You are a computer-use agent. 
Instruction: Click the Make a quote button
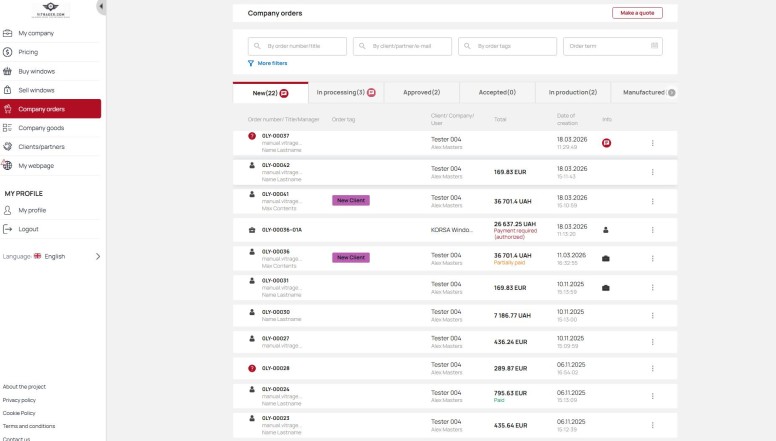point(636,13)
